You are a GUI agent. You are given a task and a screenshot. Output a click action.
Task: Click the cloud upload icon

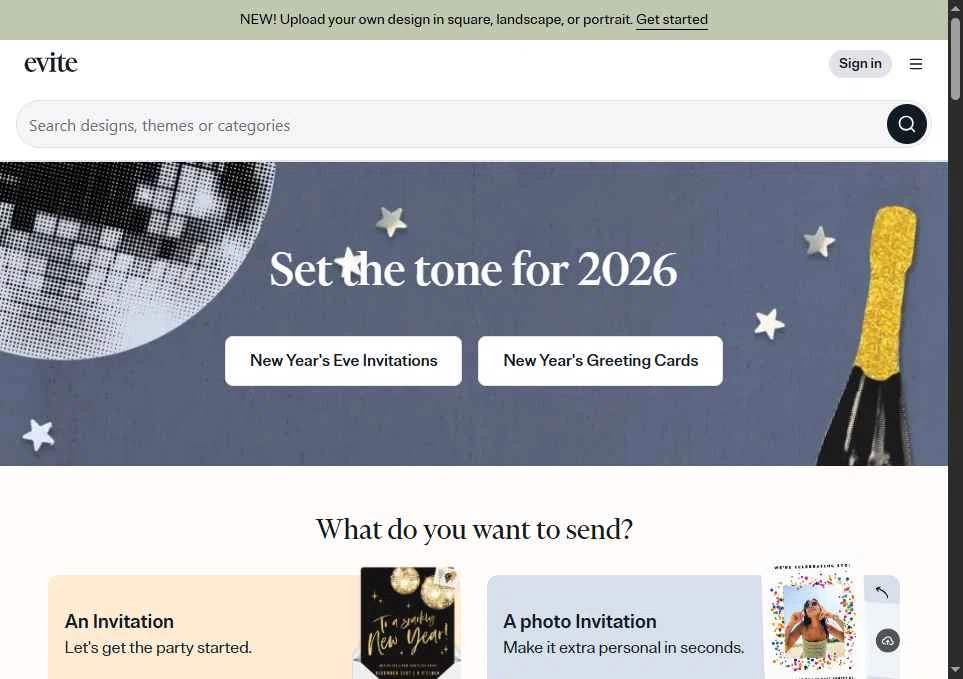[x=887, y=640]
